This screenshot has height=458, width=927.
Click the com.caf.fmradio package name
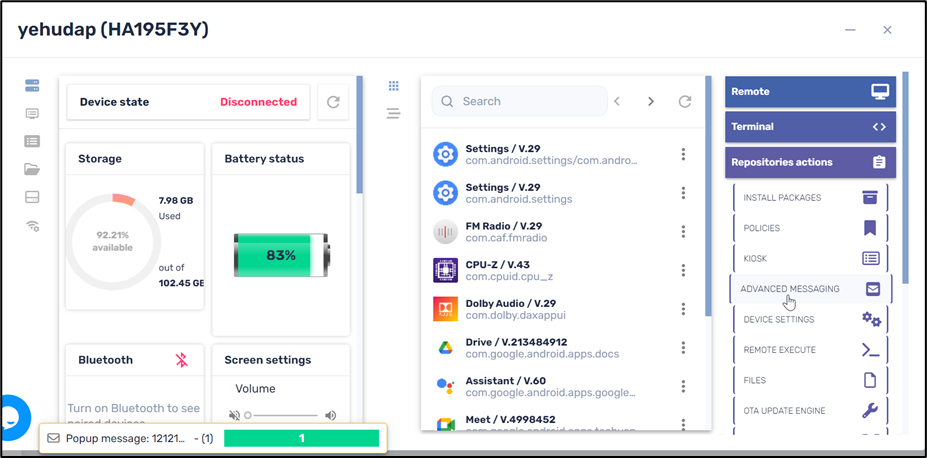506,238
